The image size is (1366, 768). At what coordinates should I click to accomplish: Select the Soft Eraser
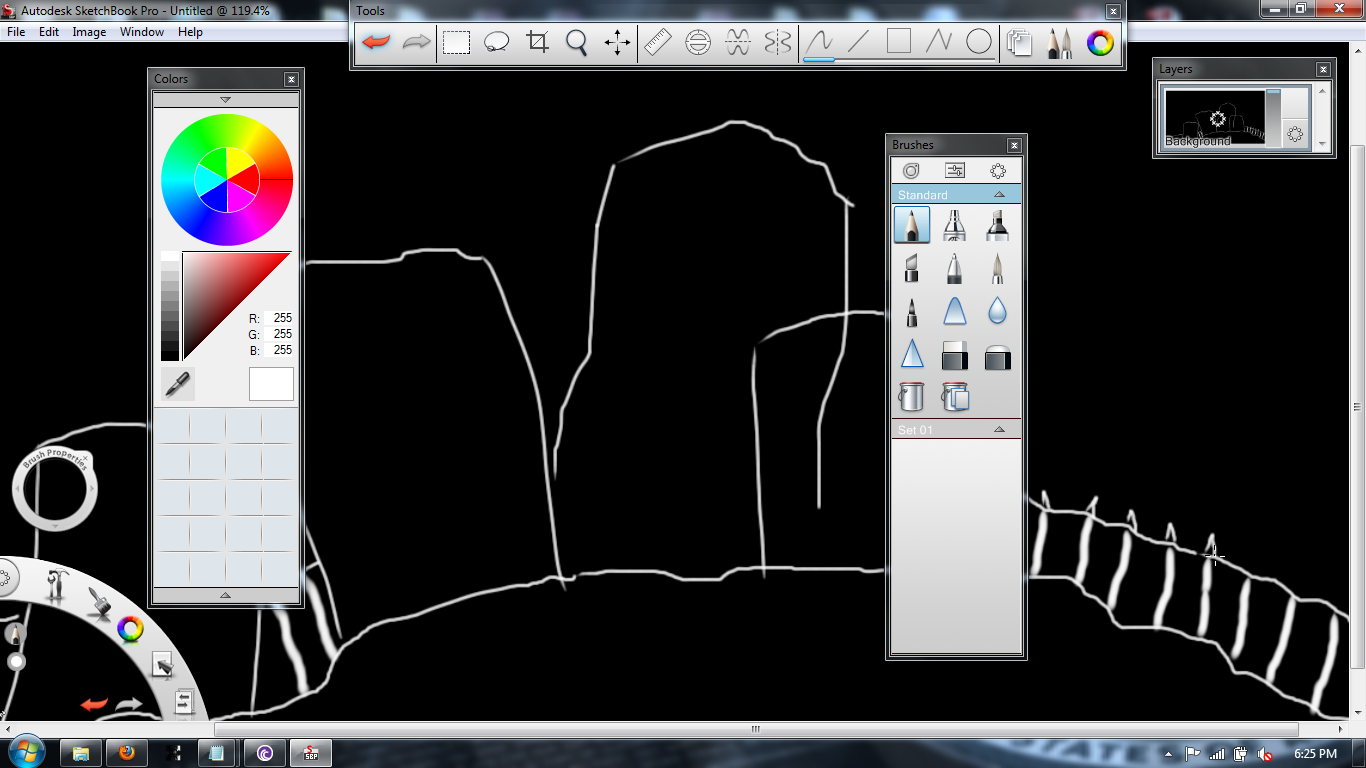[997, 357]
